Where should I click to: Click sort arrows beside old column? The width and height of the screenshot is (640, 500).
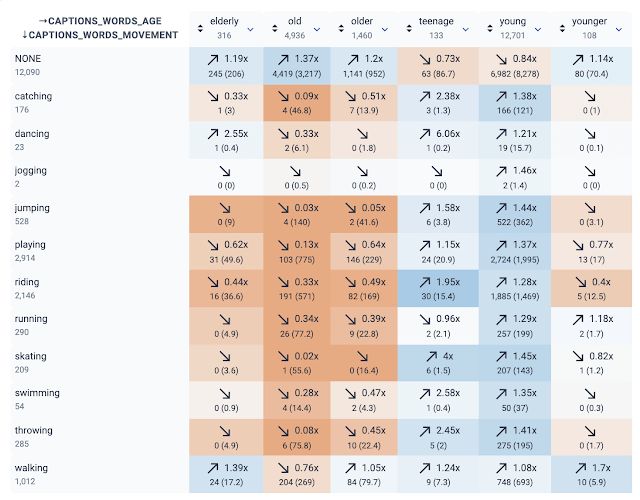pyautogui.click(x=275, y=29)
